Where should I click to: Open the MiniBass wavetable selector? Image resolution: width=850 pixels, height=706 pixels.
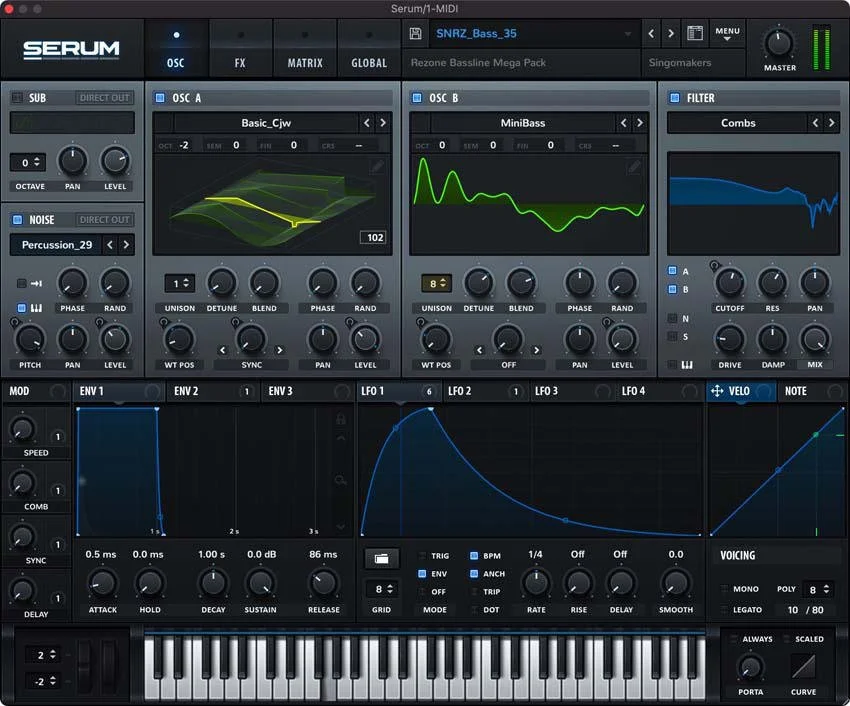523,123
